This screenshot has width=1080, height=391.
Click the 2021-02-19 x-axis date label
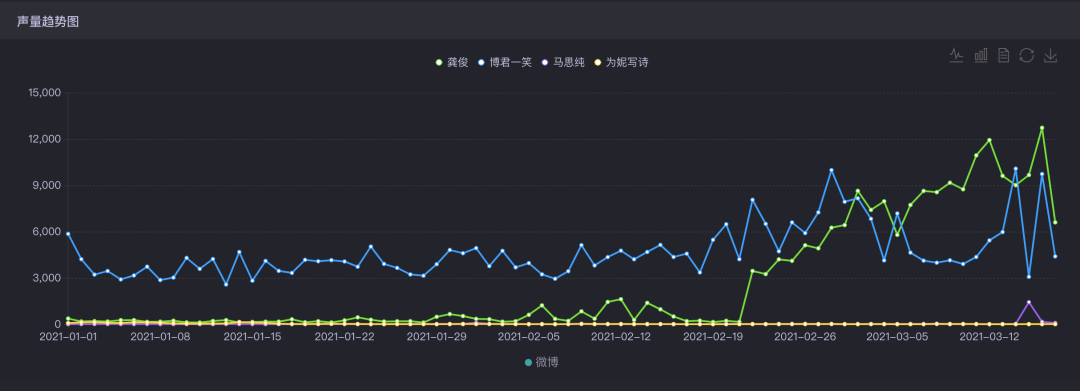[x=712, y=337]
